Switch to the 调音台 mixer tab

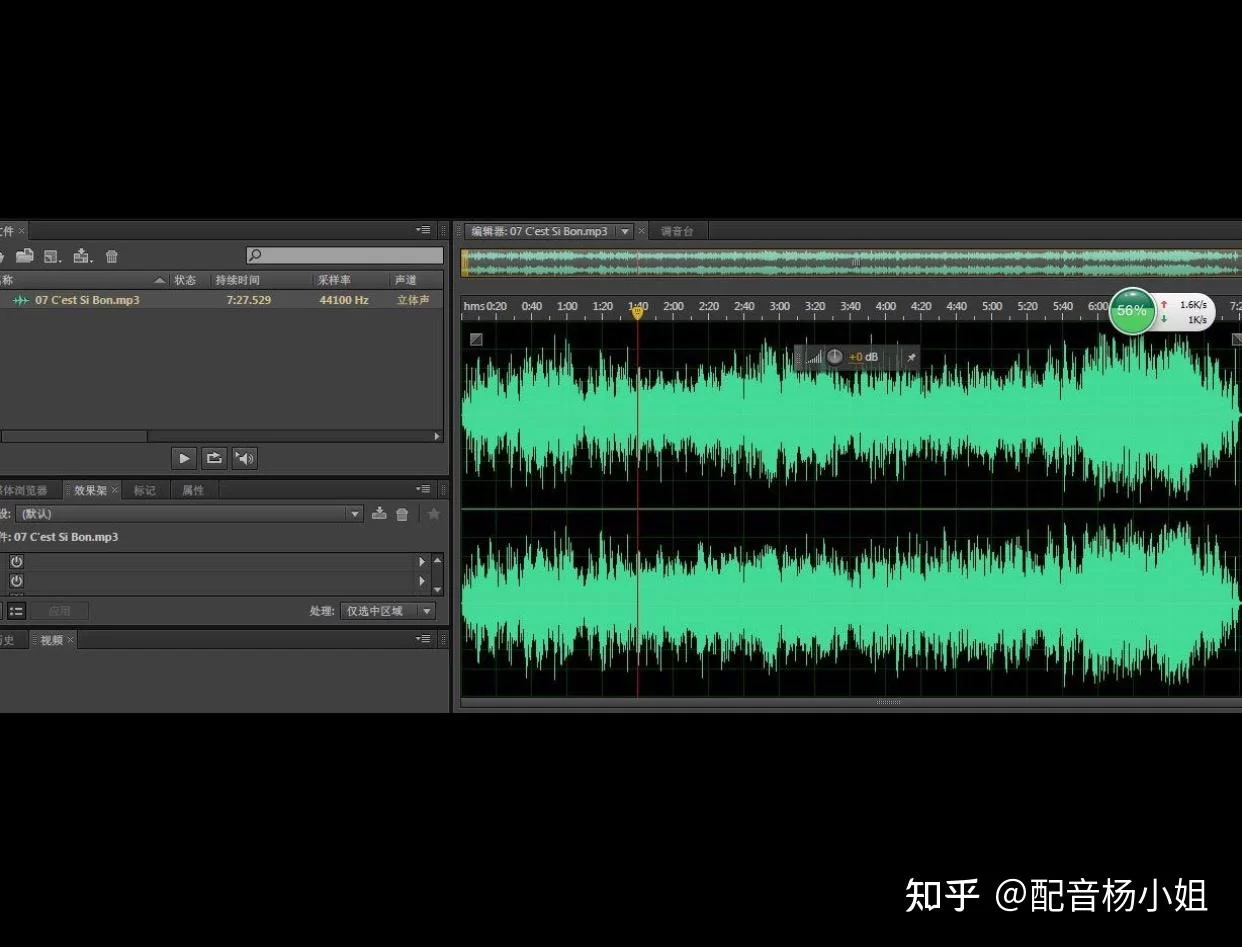(677, 231)
